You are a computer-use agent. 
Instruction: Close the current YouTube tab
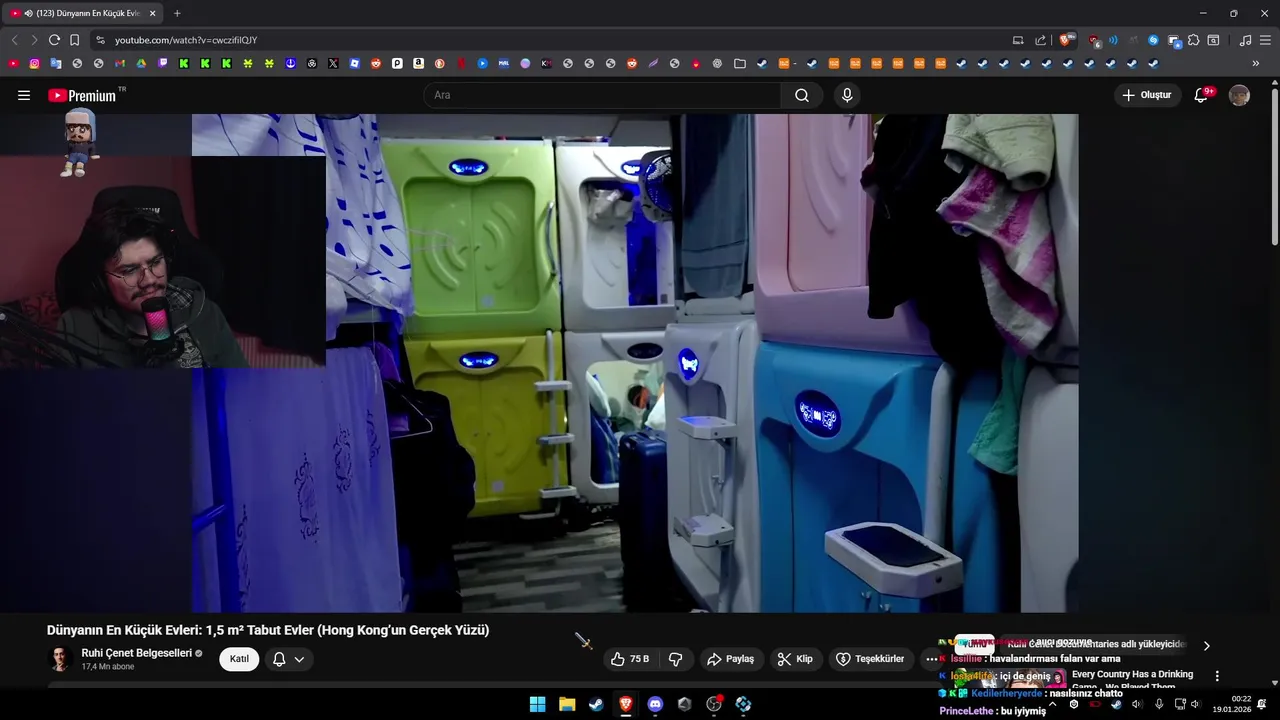[x=152, y=13]
